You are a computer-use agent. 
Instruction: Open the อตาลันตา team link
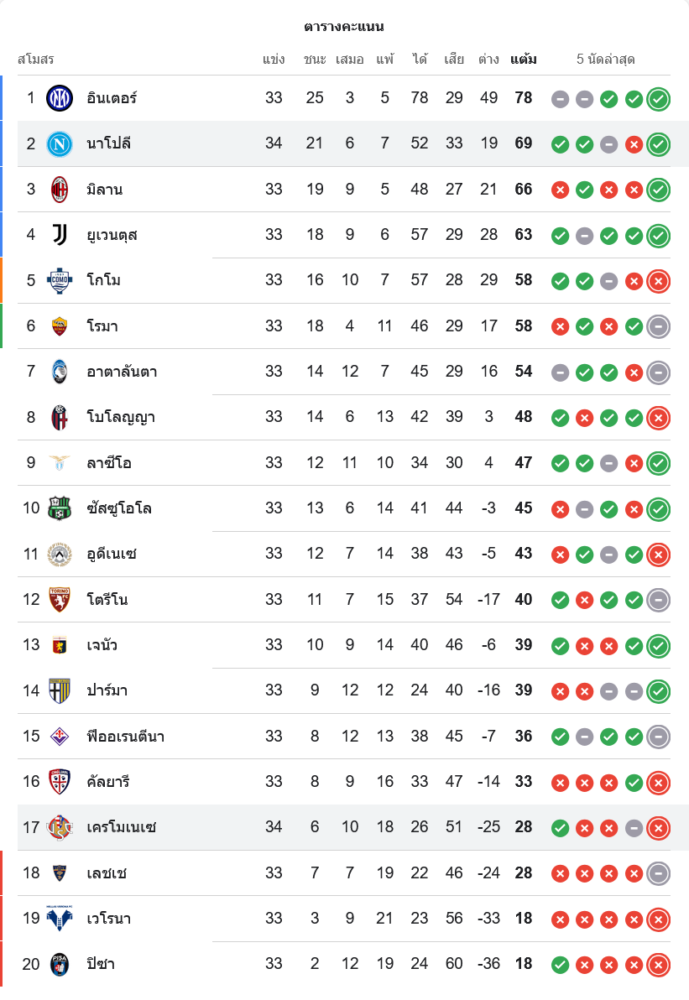pyautogui.click(x=122, y=372)
